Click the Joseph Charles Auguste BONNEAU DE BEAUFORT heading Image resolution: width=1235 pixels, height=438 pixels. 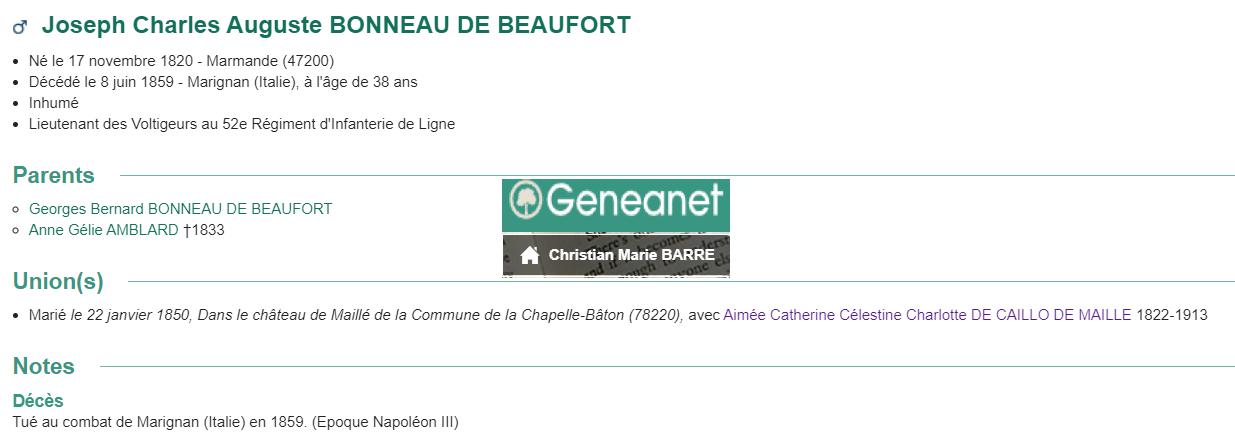tap(336, 26)
